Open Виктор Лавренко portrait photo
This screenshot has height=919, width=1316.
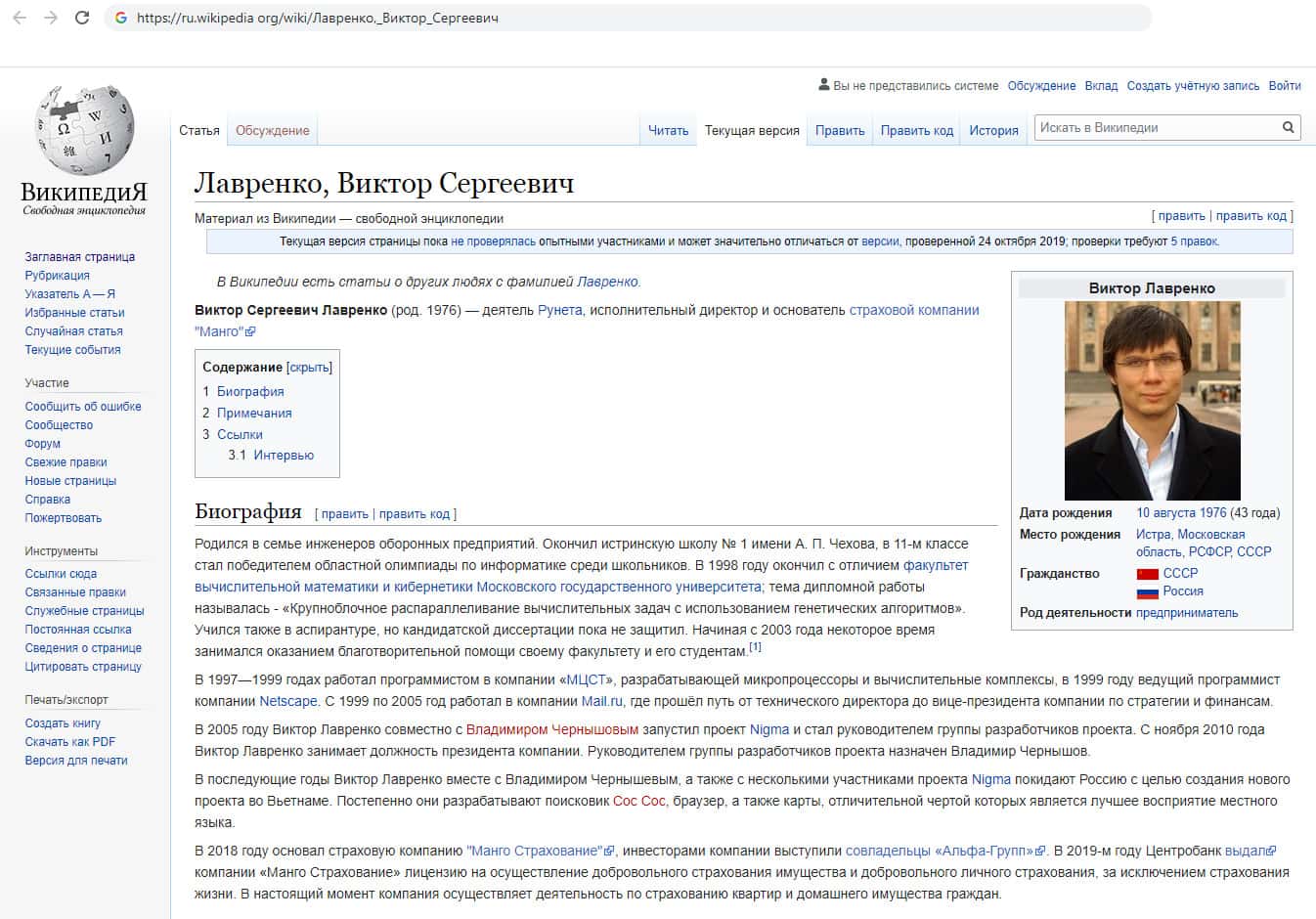1152,400
